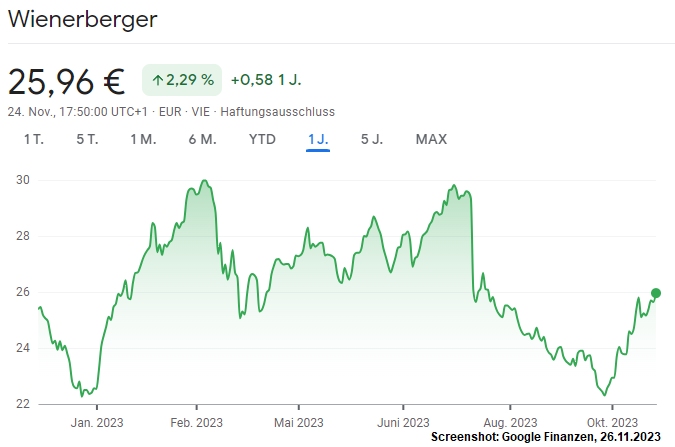Click the VIE exchange label

(x=201, y=112)
